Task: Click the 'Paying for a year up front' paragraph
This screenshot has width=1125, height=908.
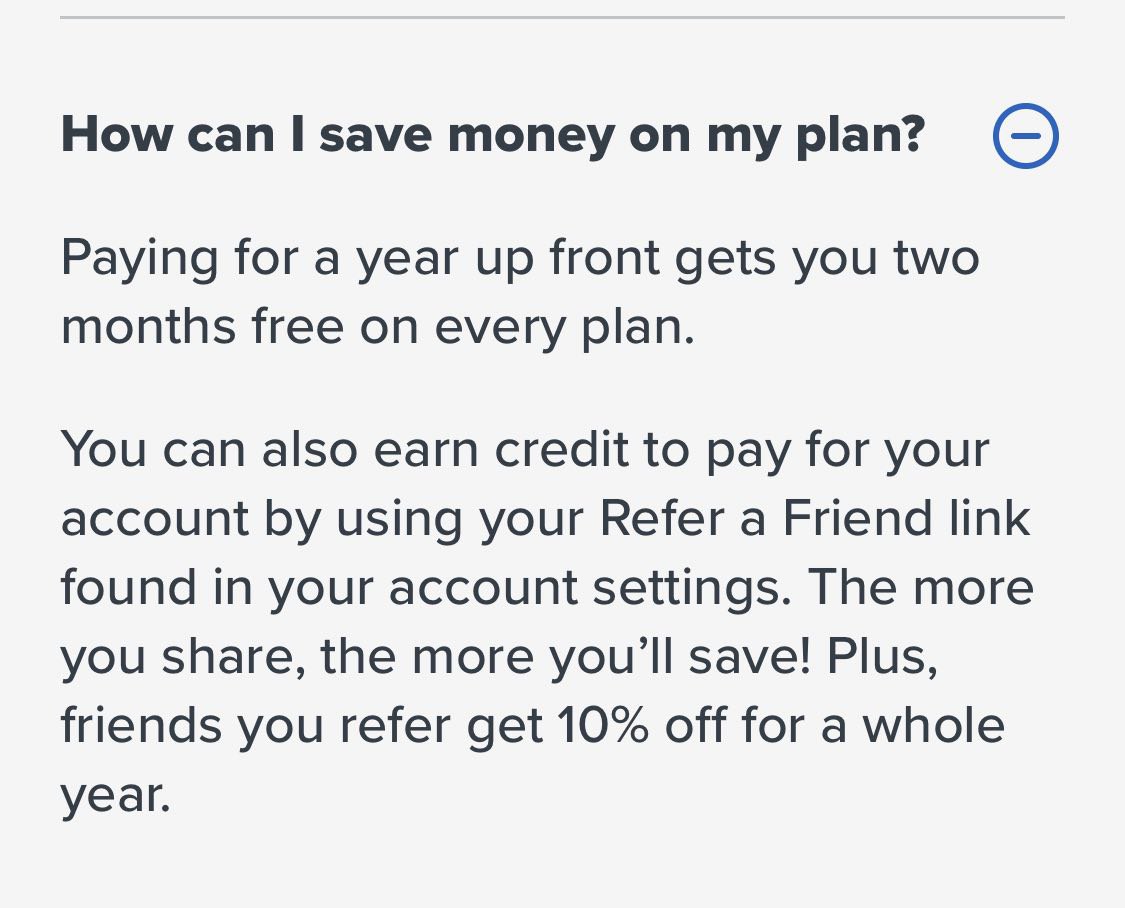Action: pos(520,293)
